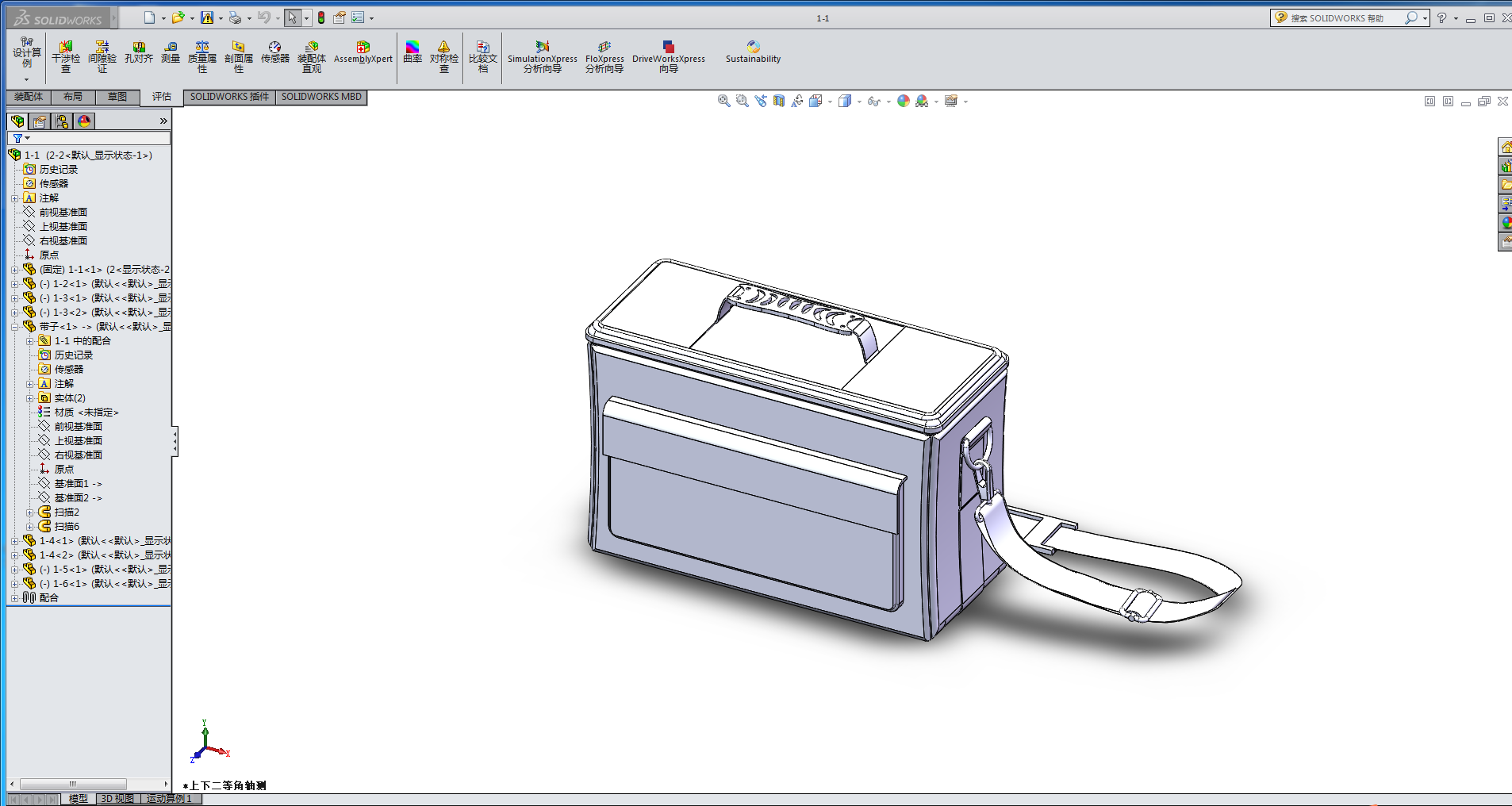Open the 设计算例 dropdown arrow
1512x806 pixels.
26,79
